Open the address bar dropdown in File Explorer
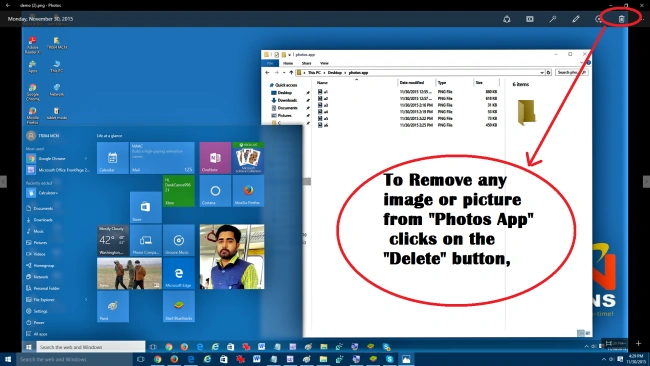Screen dimensions: 650x366 click(x=541, y=73)
